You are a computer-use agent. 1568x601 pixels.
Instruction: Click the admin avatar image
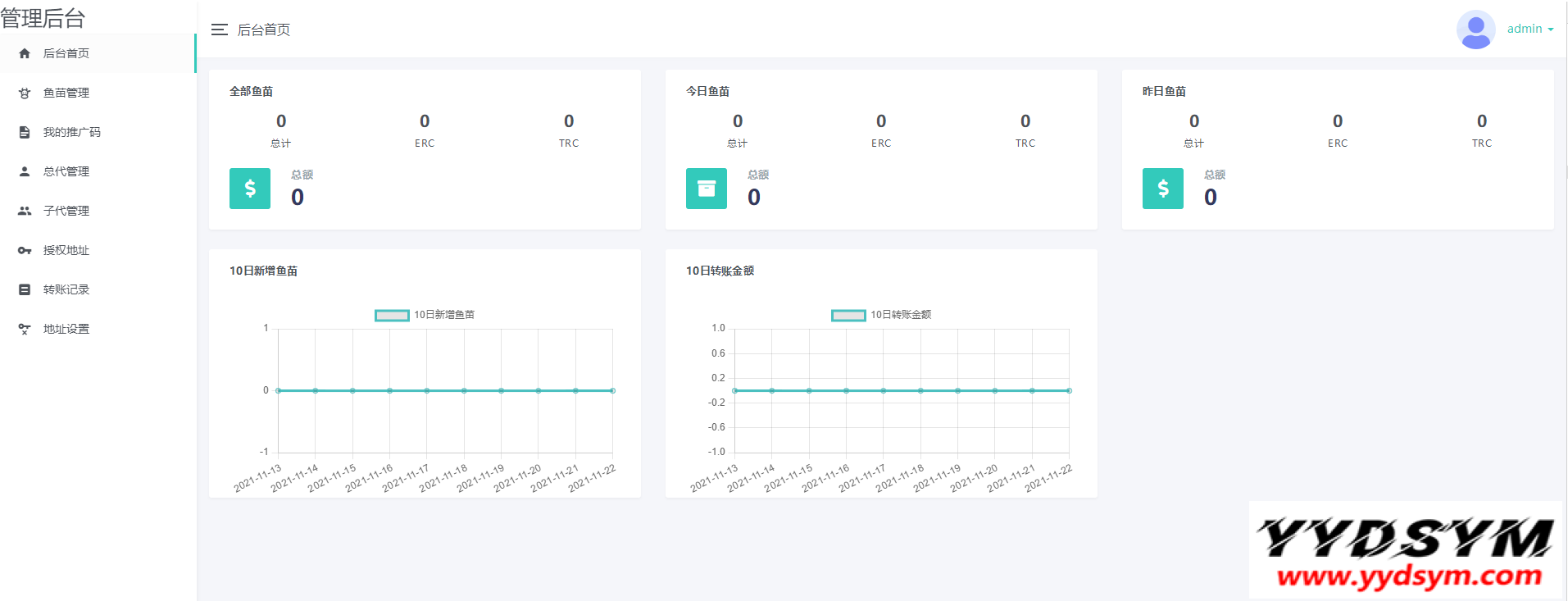1475,30
